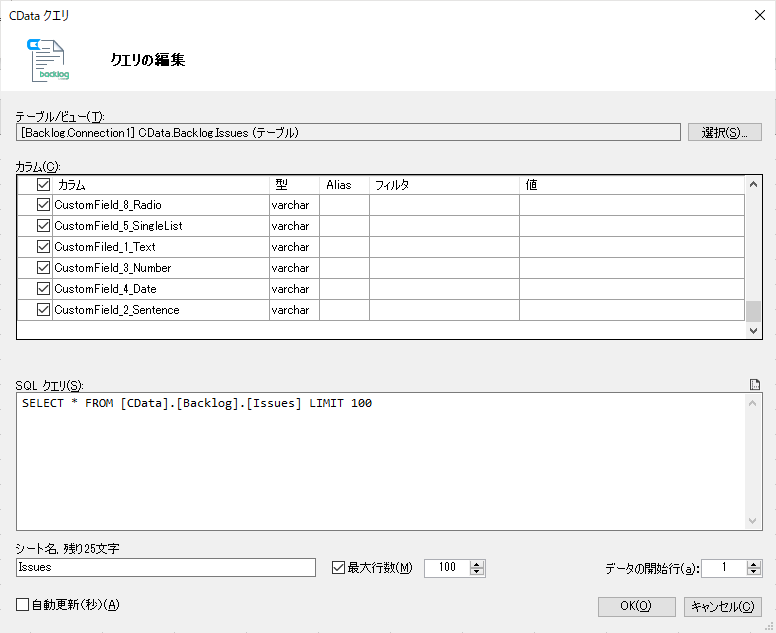Decrease データの開始行 with down arrow
776x633 pixels.
click(754, 572)
